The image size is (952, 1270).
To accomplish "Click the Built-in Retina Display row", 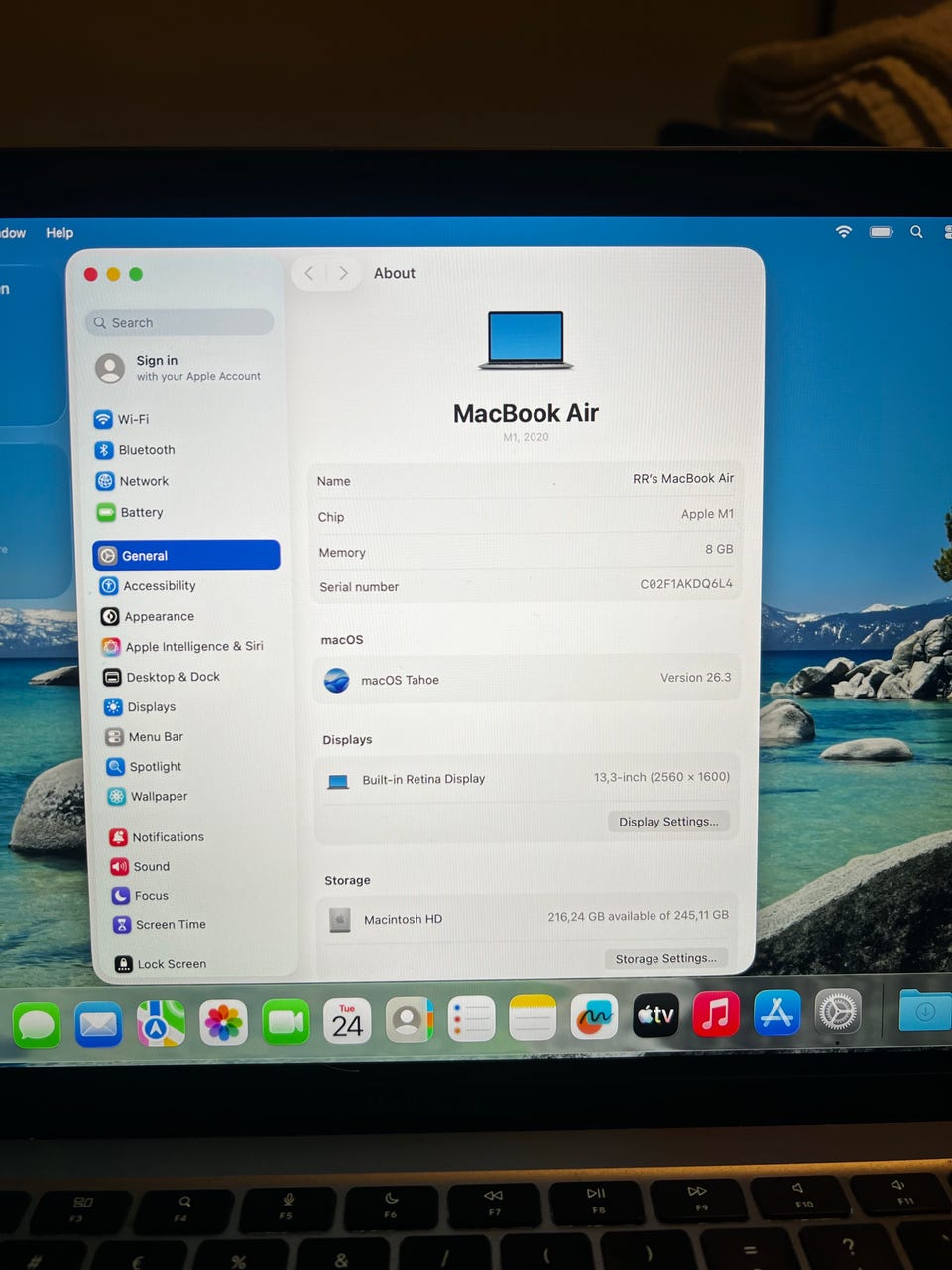I will (527, 779).
